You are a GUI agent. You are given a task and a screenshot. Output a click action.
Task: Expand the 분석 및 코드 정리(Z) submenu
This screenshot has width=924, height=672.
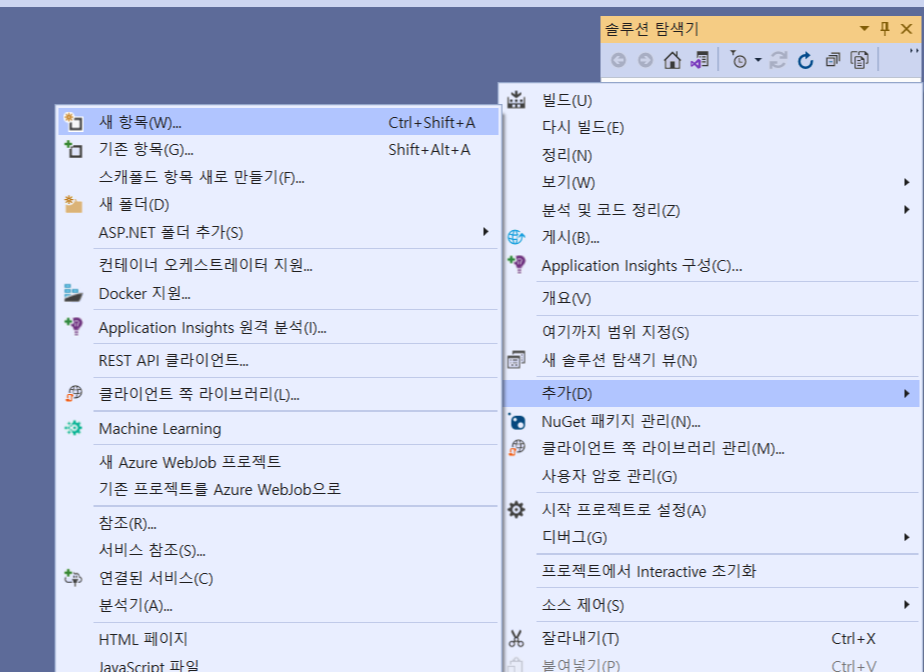tap(711, 210)
